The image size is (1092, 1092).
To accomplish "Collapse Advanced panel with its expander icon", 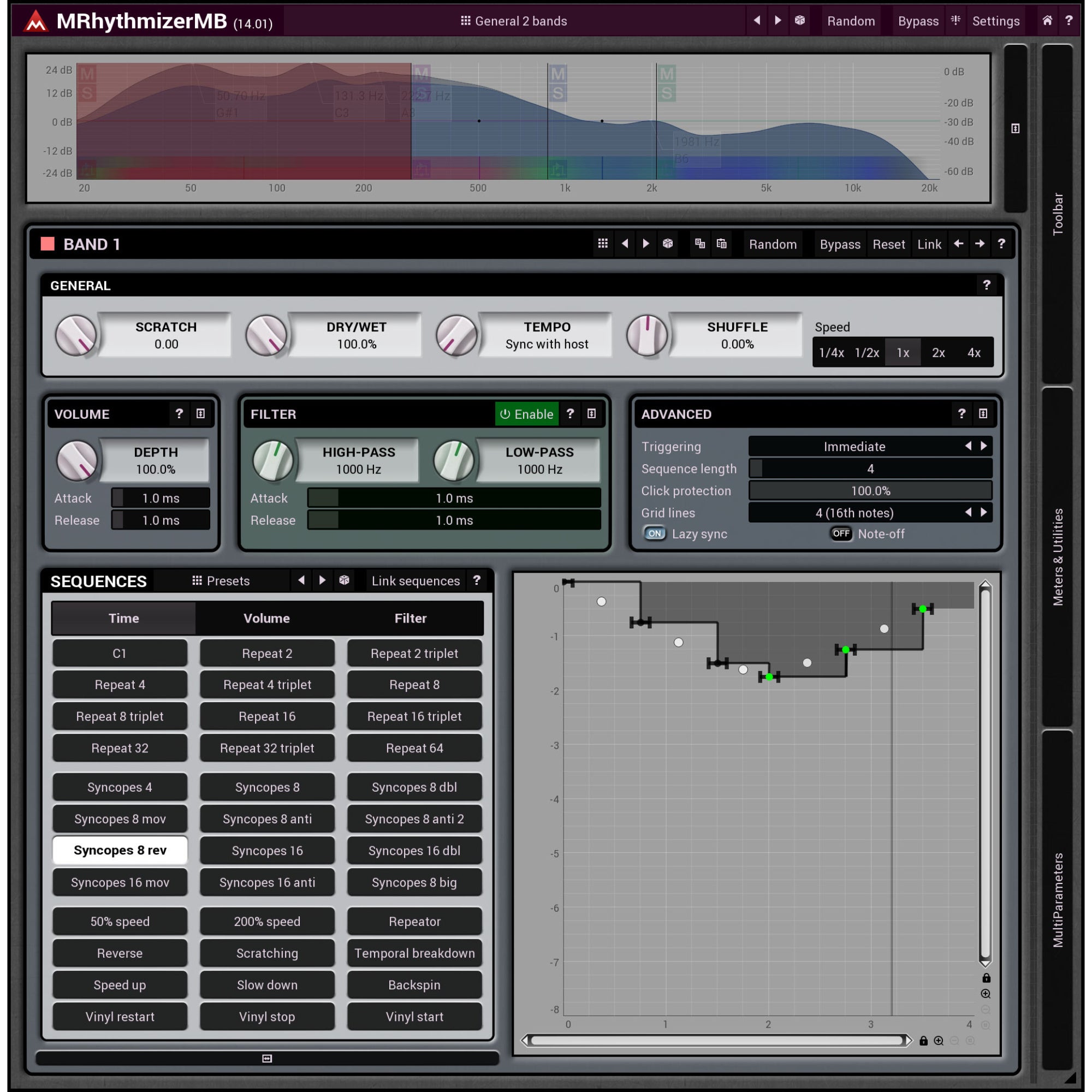I will click(983, 414).
